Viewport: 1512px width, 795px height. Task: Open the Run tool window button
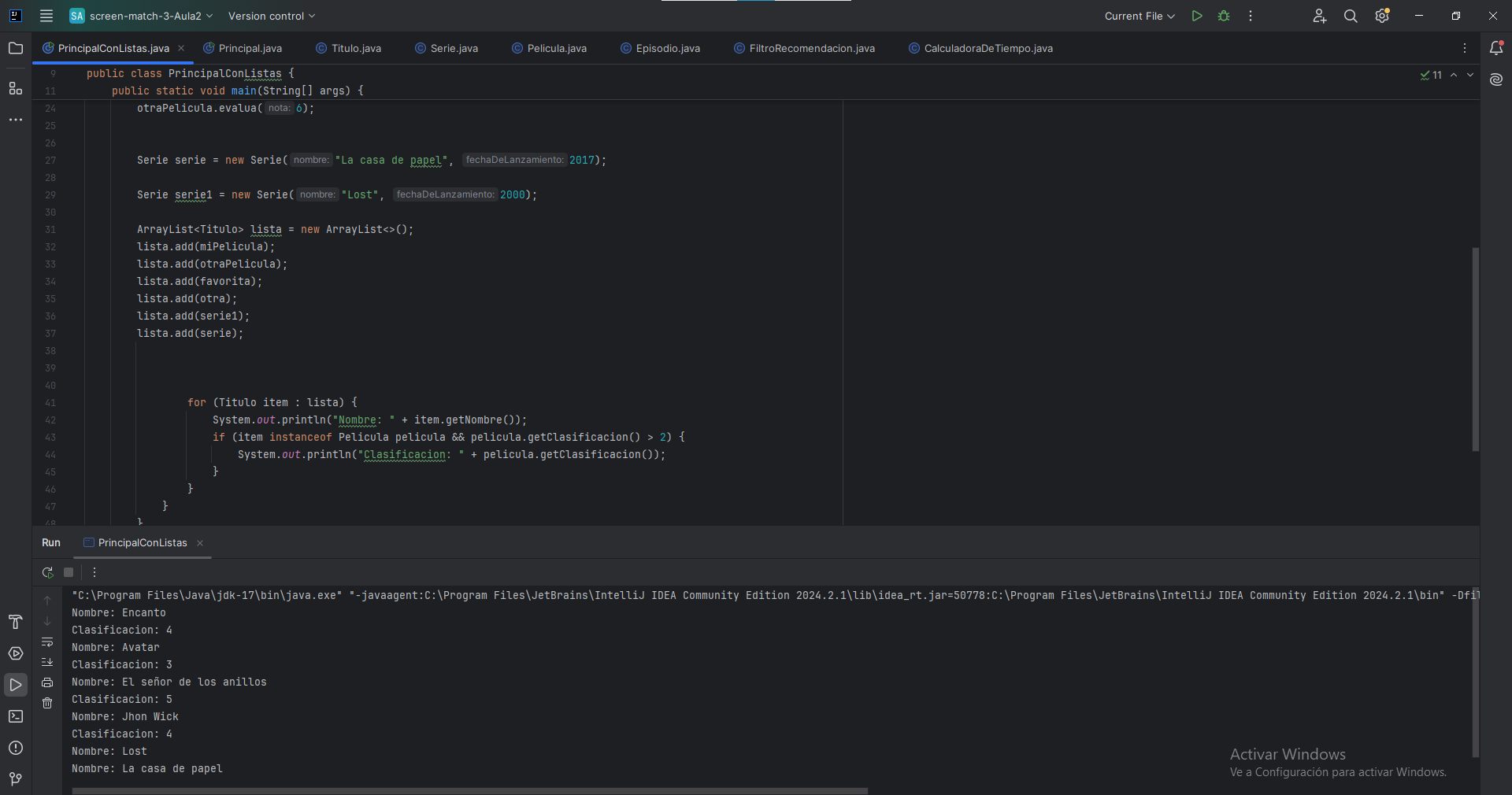click(x=16, y=685)
